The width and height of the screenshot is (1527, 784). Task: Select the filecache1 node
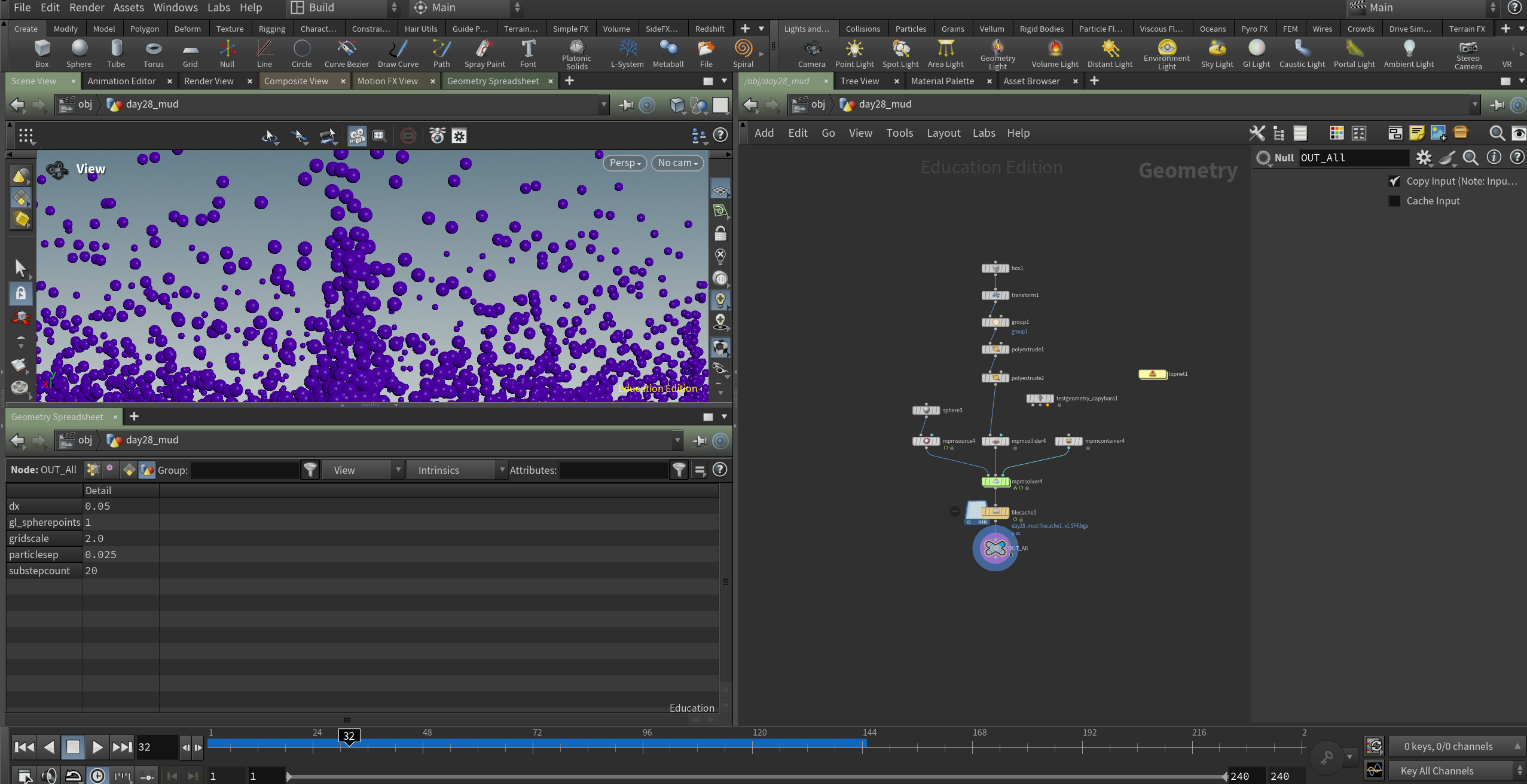click(995, 512)
